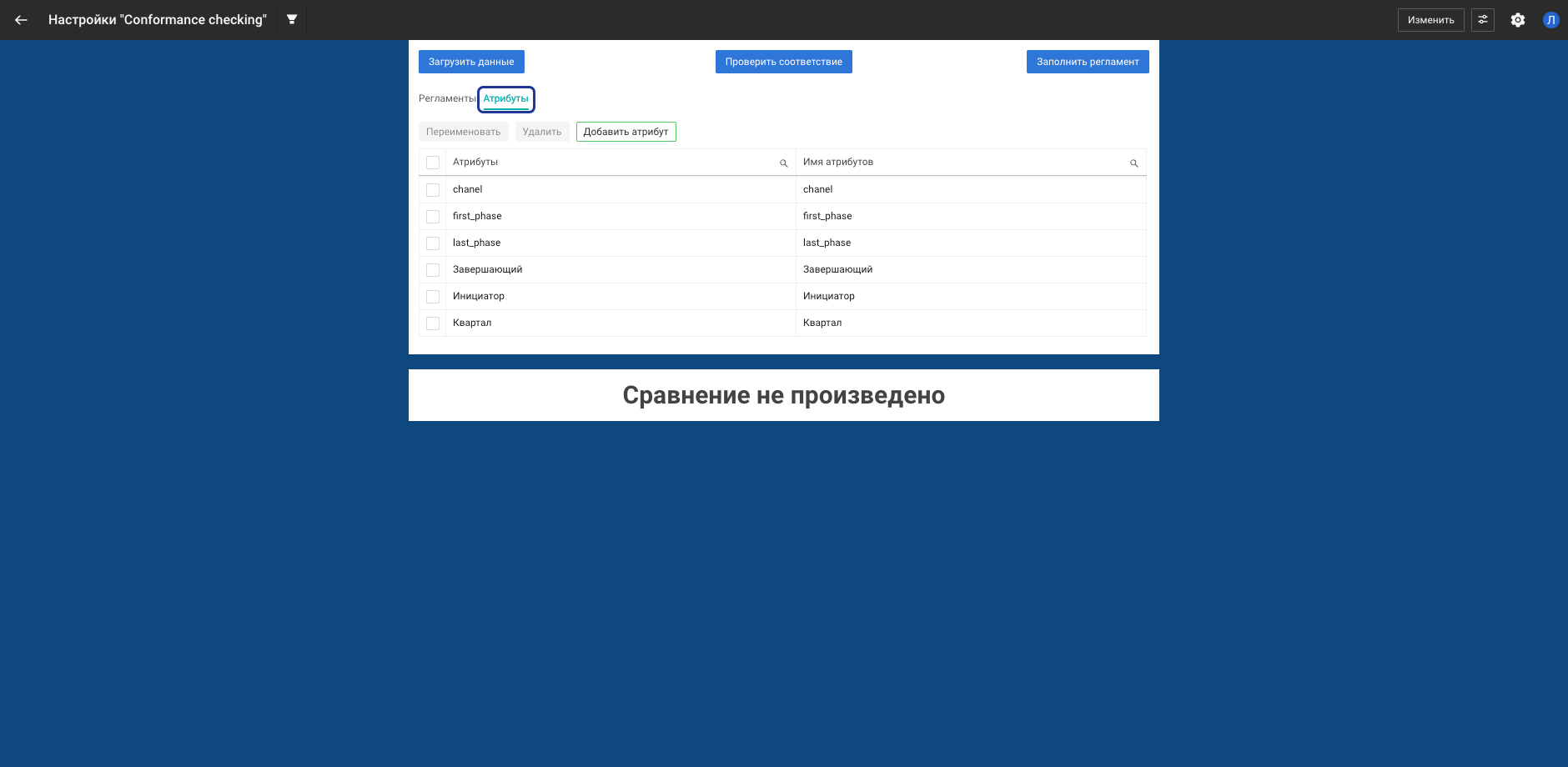The image size is (1568, 767).
Task: Tick the Квартал row checkbox
Action: pyautogui.click(x=433, y=323)
